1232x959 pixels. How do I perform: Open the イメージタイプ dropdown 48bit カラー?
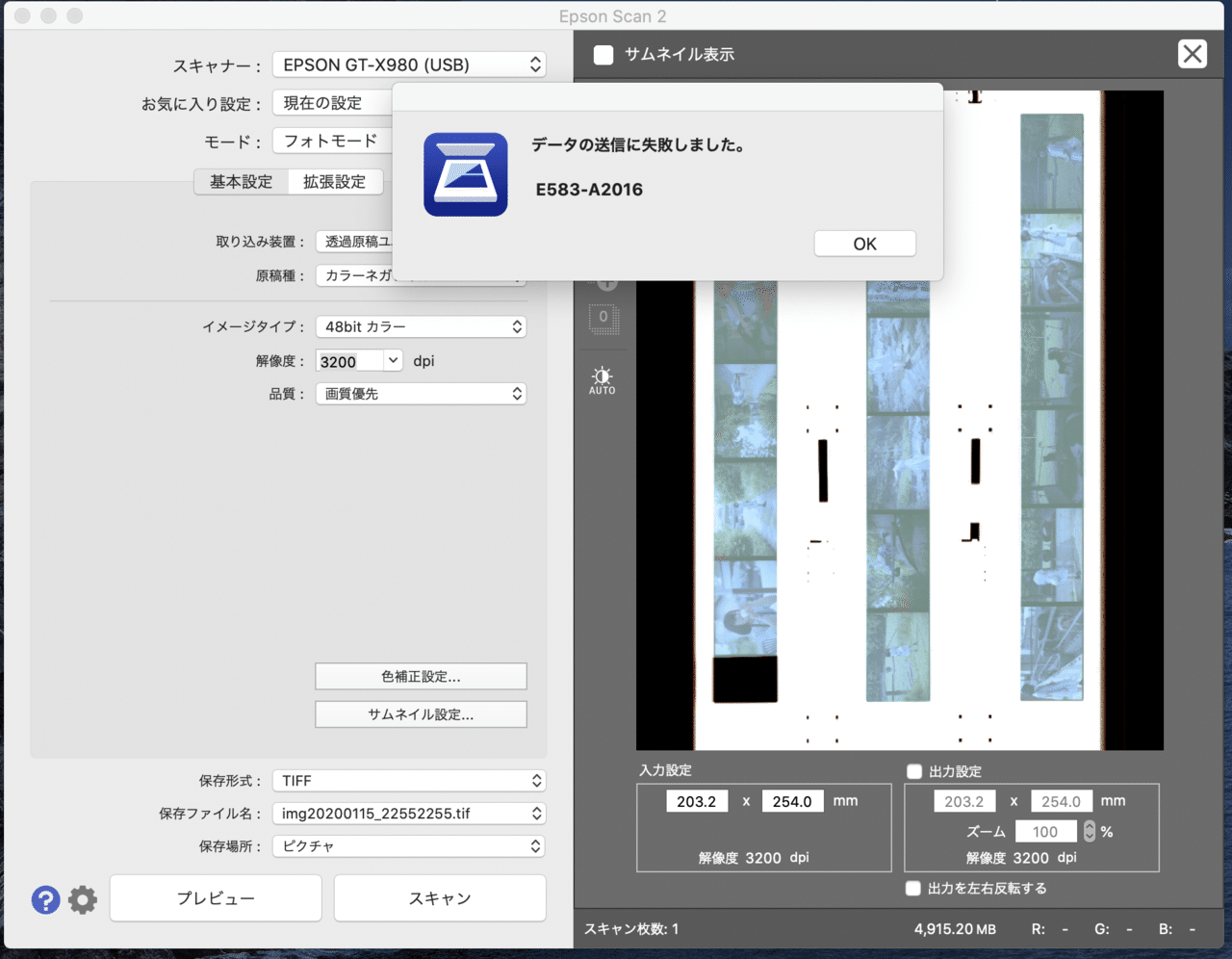422,326
